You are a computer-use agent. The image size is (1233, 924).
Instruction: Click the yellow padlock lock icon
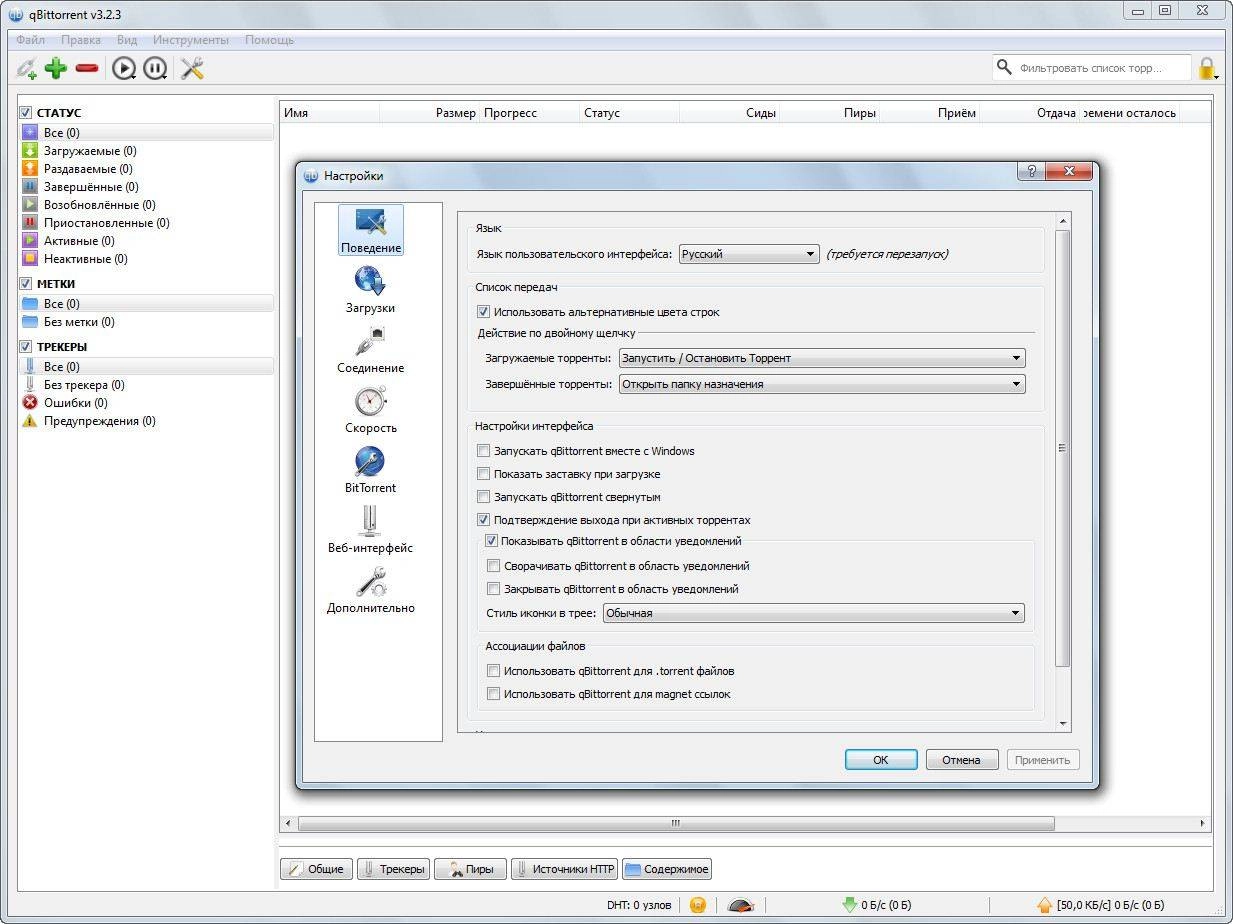pos(1207,68)
